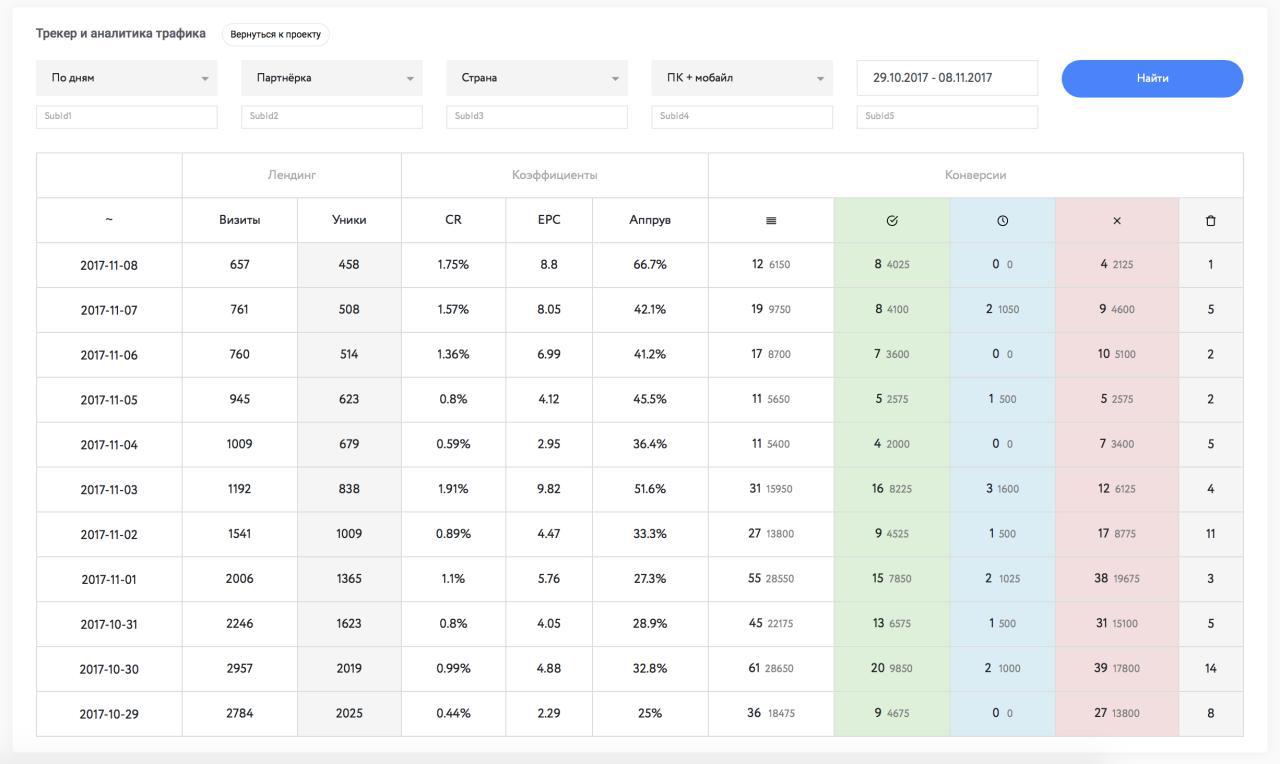
Task: Click the approved checkmark icon column header
Action: [x=892, y=220]
